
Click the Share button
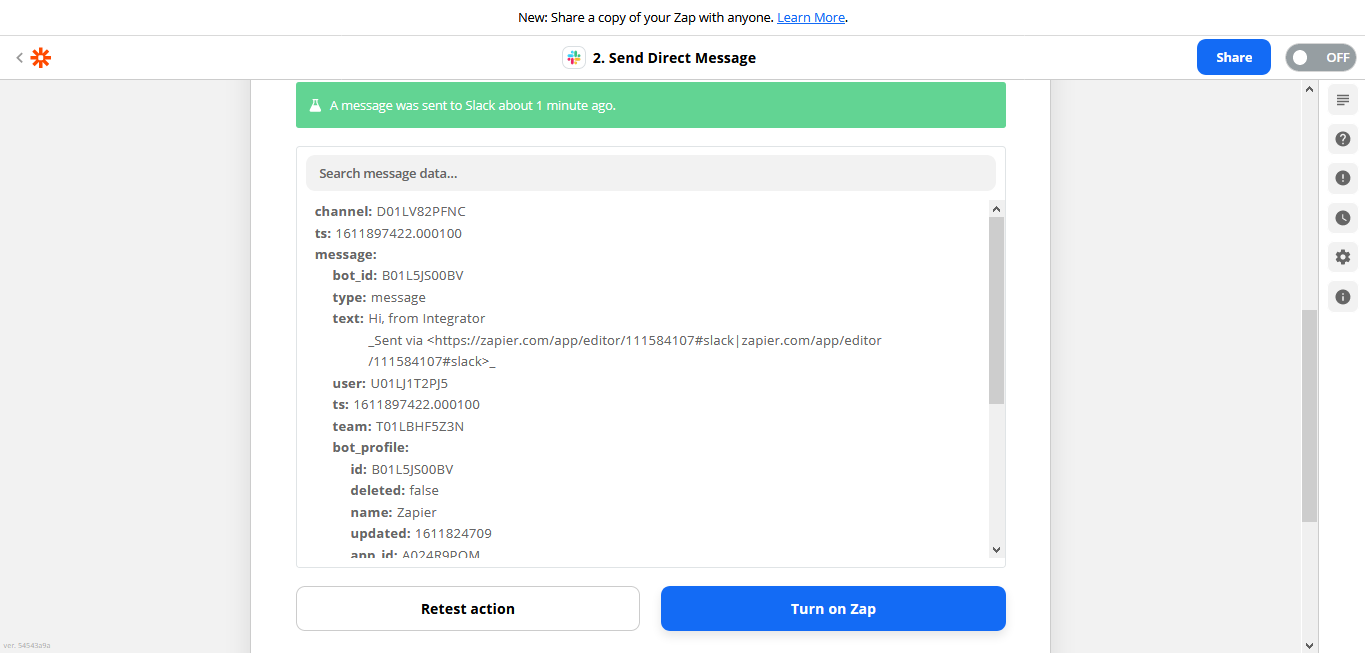(1233, 58)
